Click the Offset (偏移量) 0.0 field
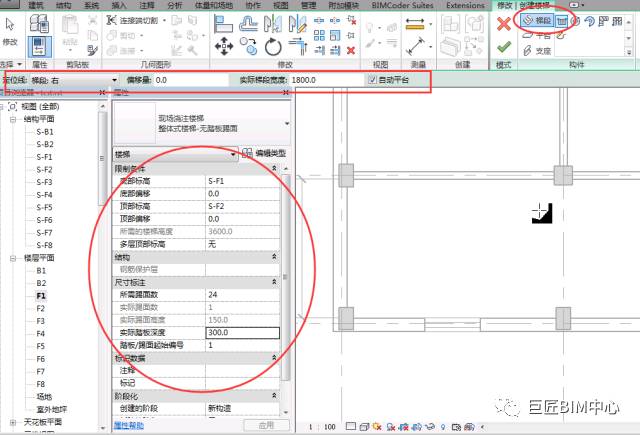Viewport: 640px width, 435px height. click(191, 80)
